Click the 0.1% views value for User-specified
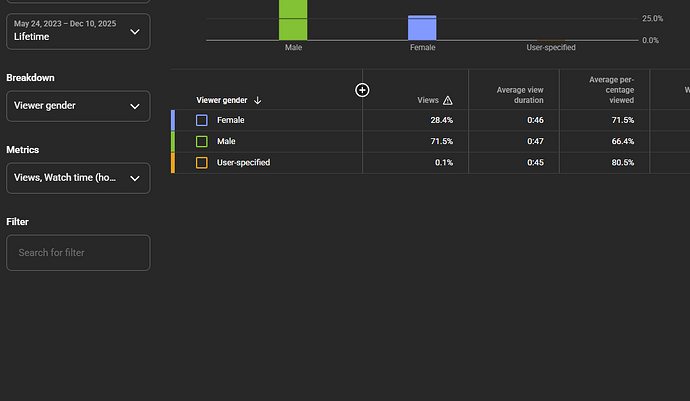Viewport: 690px width, 401px height. tap(444, 163)
